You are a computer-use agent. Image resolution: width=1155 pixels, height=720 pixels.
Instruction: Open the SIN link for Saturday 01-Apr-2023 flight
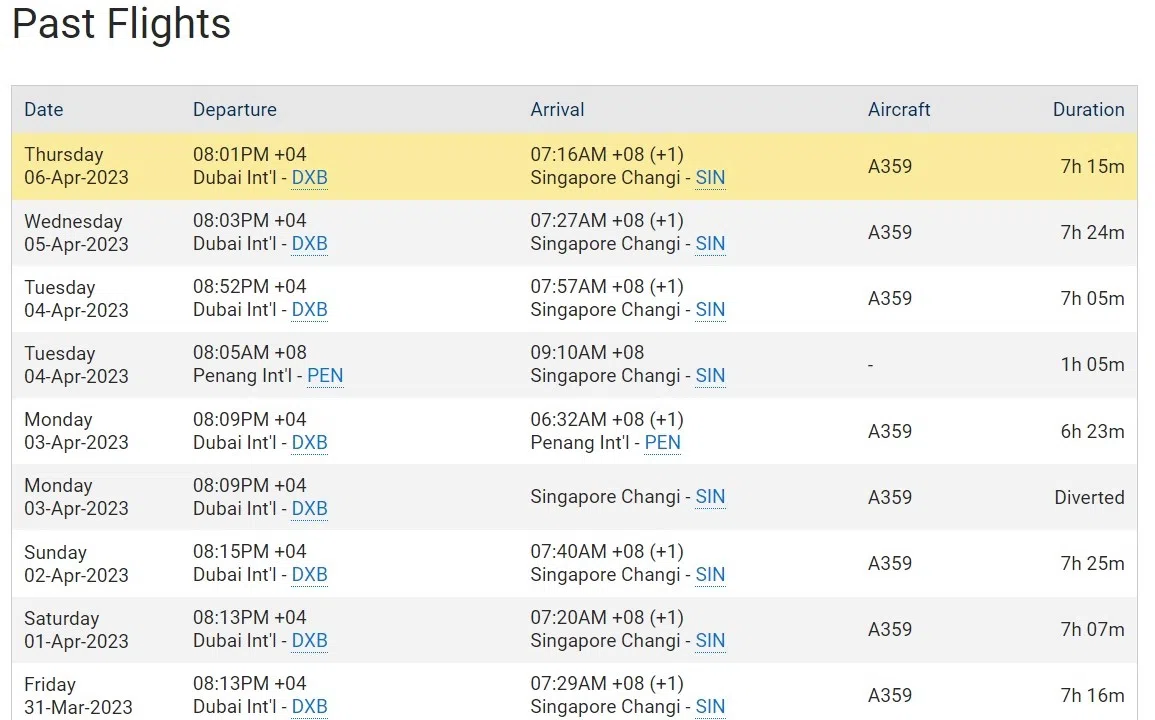pyautogui.click(x=710, y=640)
